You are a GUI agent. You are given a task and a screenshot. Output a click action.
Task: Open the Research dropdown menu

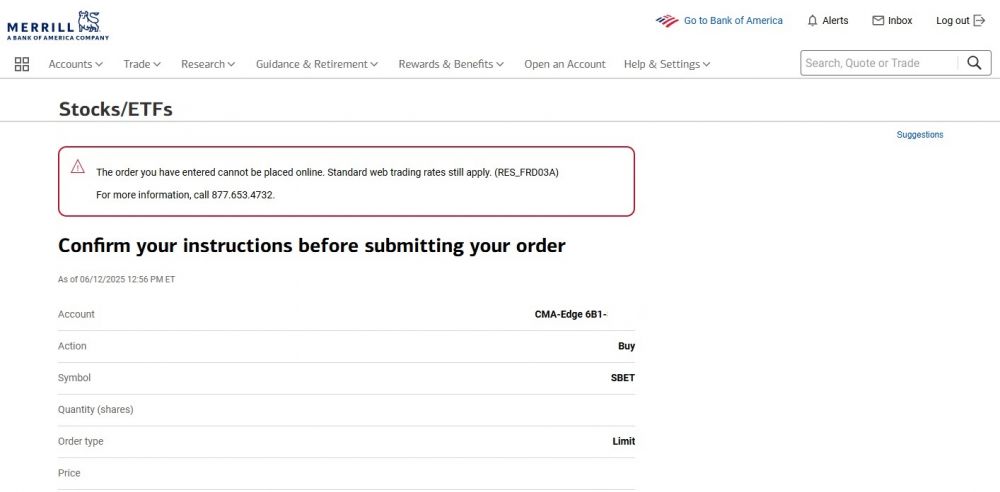(208, 64)
